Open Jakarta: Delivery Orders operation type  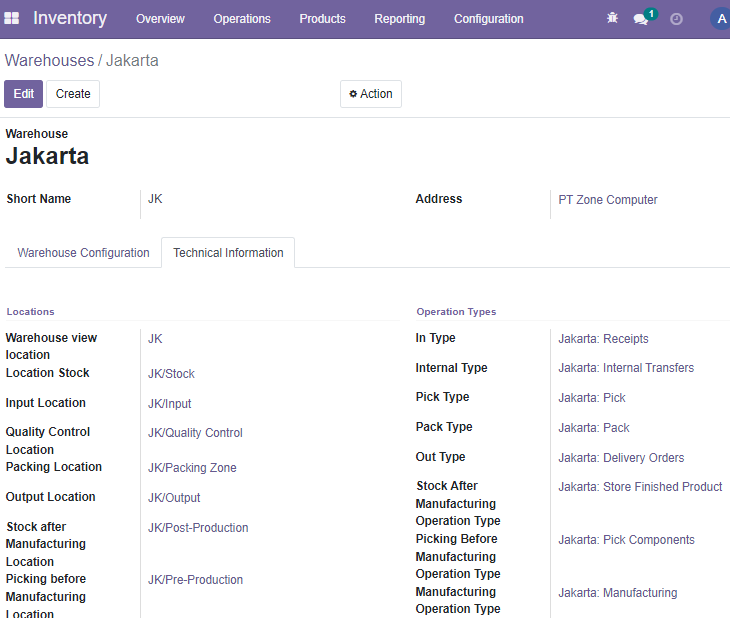(621, 458)
